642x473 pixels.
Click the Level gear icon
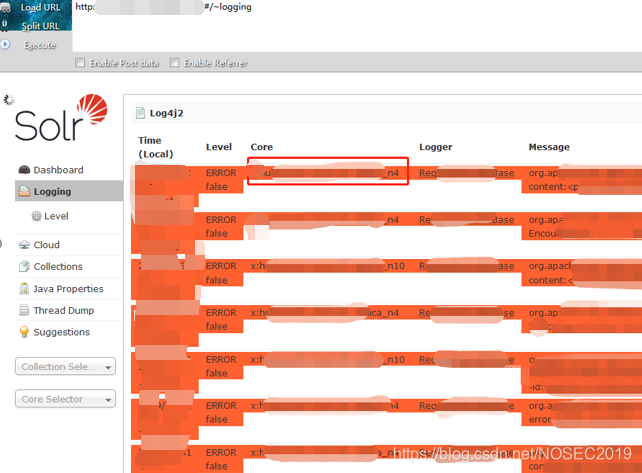(36, 216)
